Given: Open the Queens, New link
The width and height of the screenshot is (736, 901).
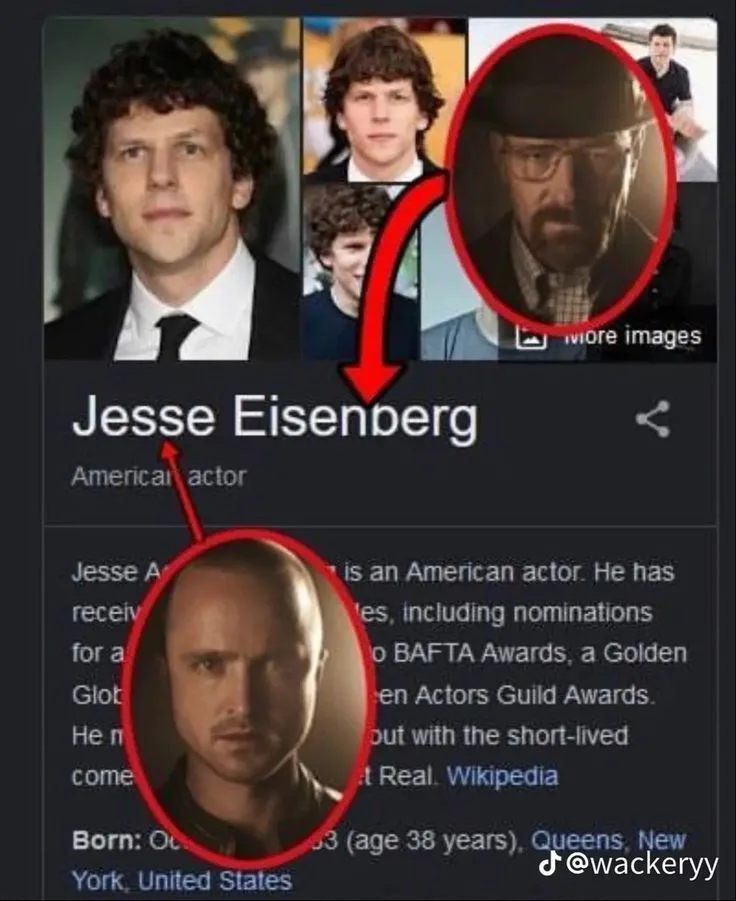Looking at the screenshot, I should pyautogui.click(x=608, y=840).
